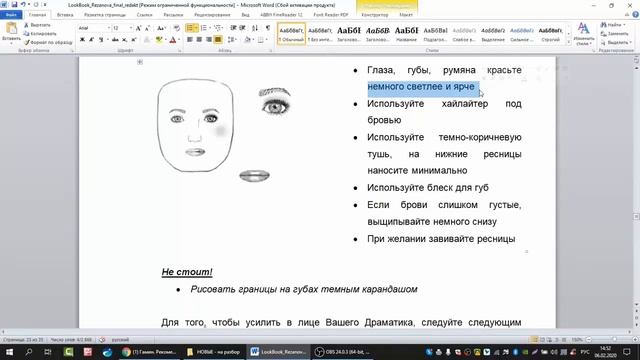The width and height of the screenshot is (640, 360).
Task: Open Заменить replace dialog
Action: click(x=615, y=33)
